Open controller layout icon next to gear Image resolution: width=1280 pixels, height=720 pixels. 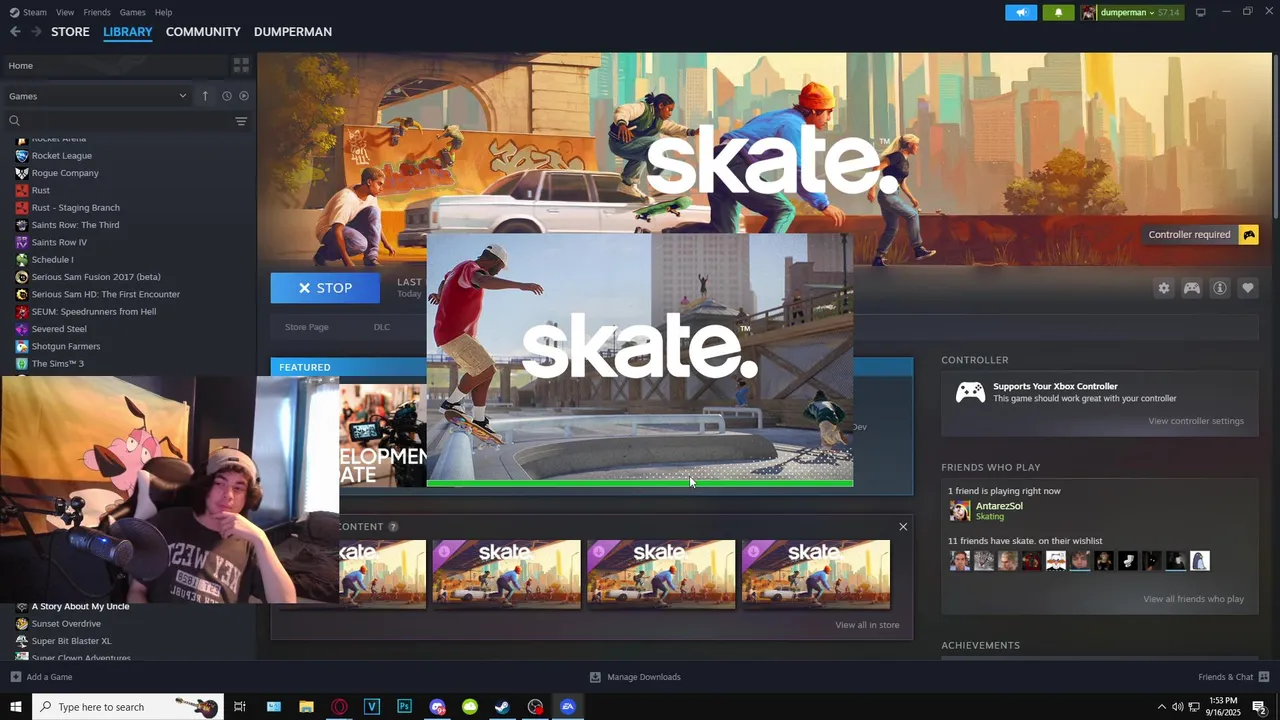point(1192,288)
